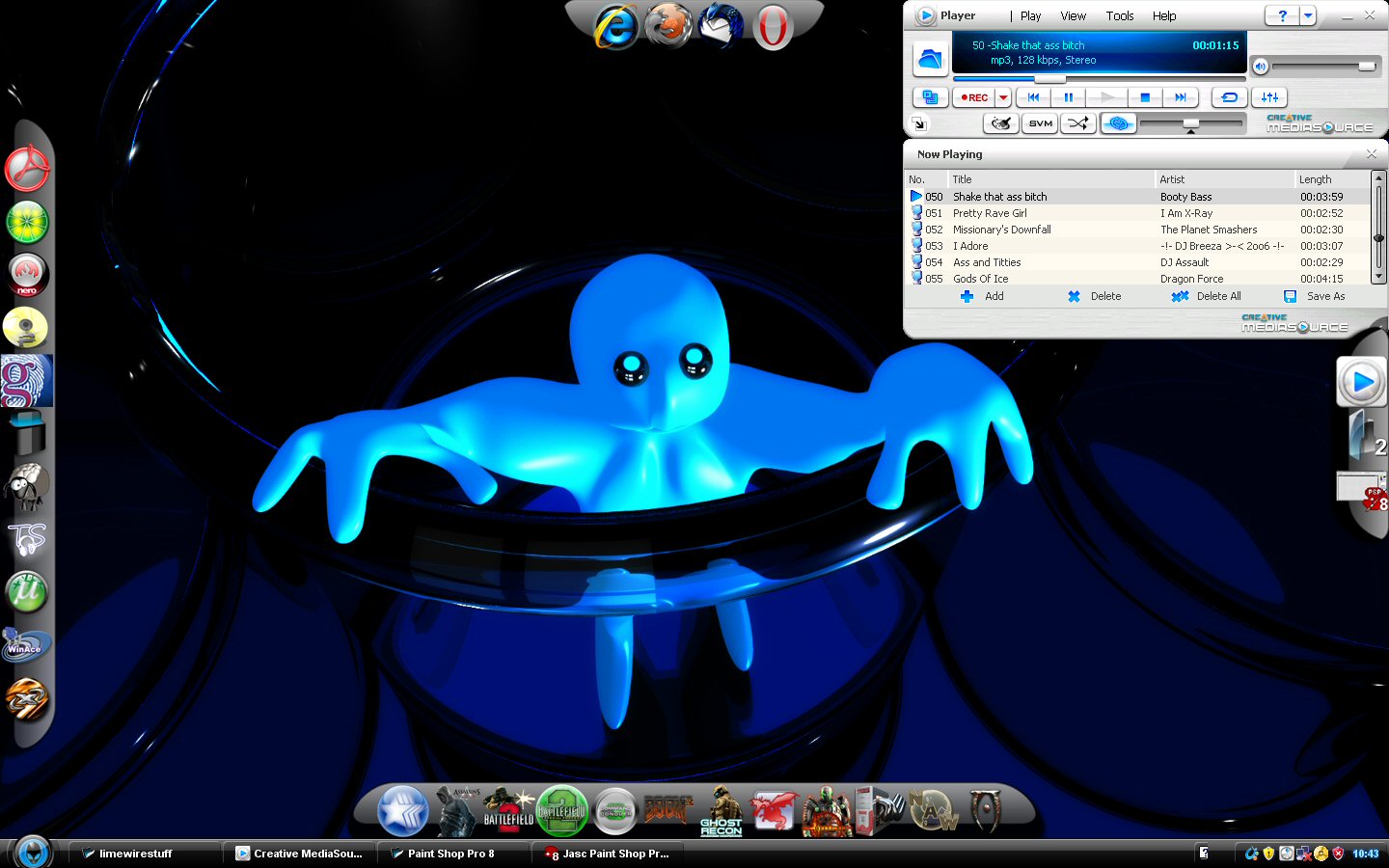This screenshot has height=868, width=1389.
Task: Click the Delete button in Now Playing
Action: (x=1094, y=296)
